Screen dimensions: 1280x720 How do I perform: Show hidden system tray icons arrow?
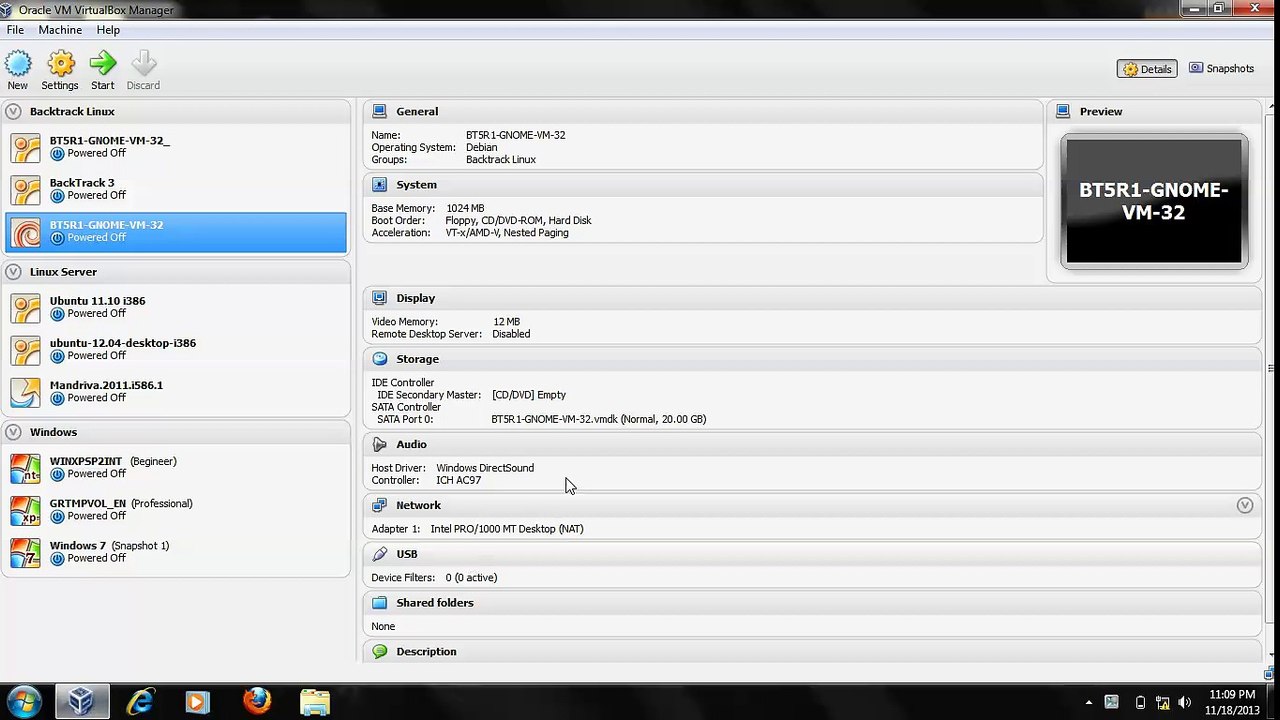[1088, 703]
